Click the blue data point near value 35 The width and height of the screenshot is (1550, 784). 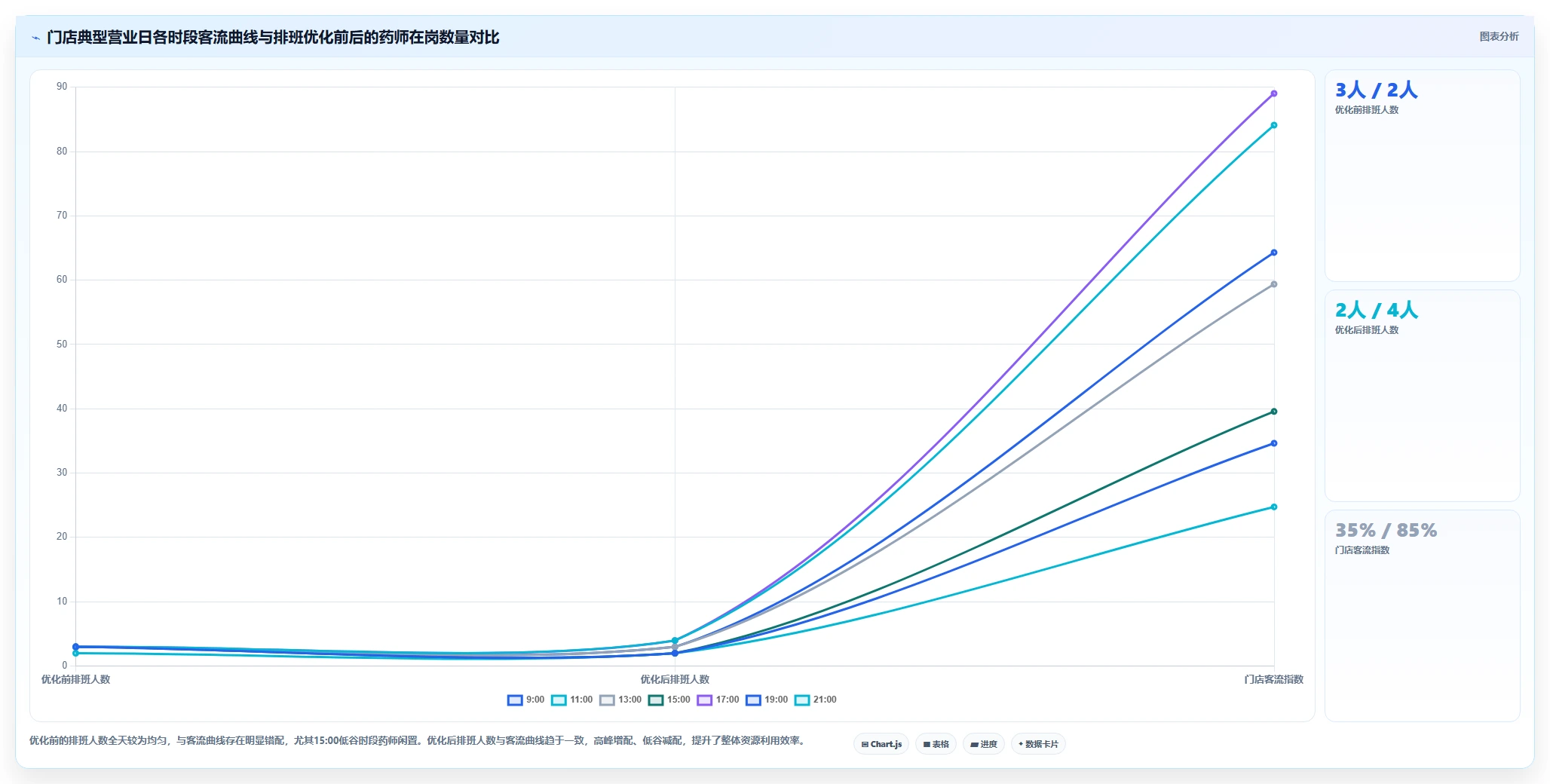(1274, 443)
